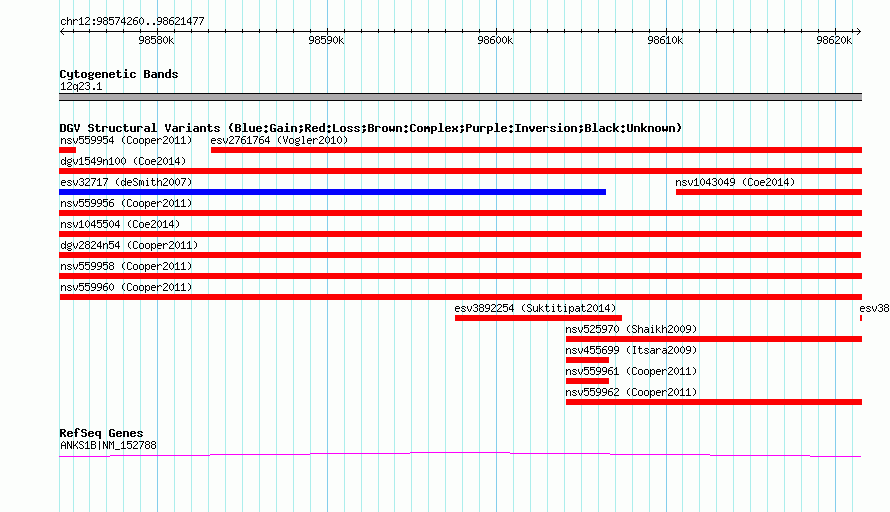Click the short red nsv455699 bar

pos(587,360)
